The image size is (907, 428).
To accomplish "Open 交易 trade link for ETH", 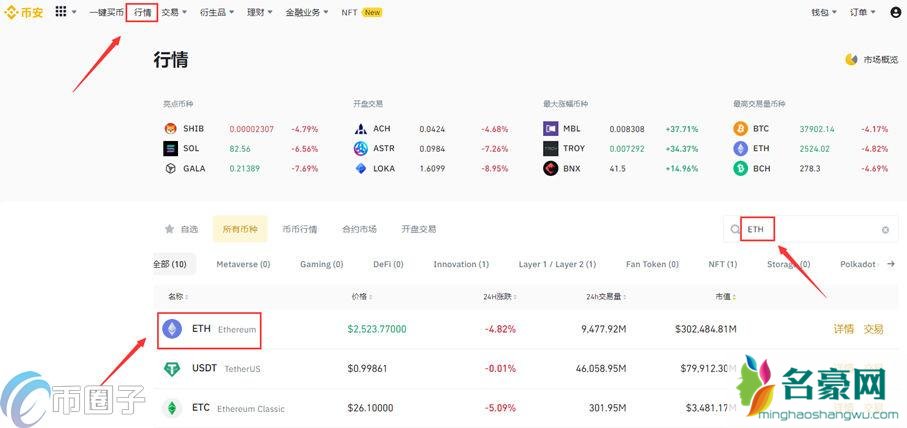I will [873, 329].
